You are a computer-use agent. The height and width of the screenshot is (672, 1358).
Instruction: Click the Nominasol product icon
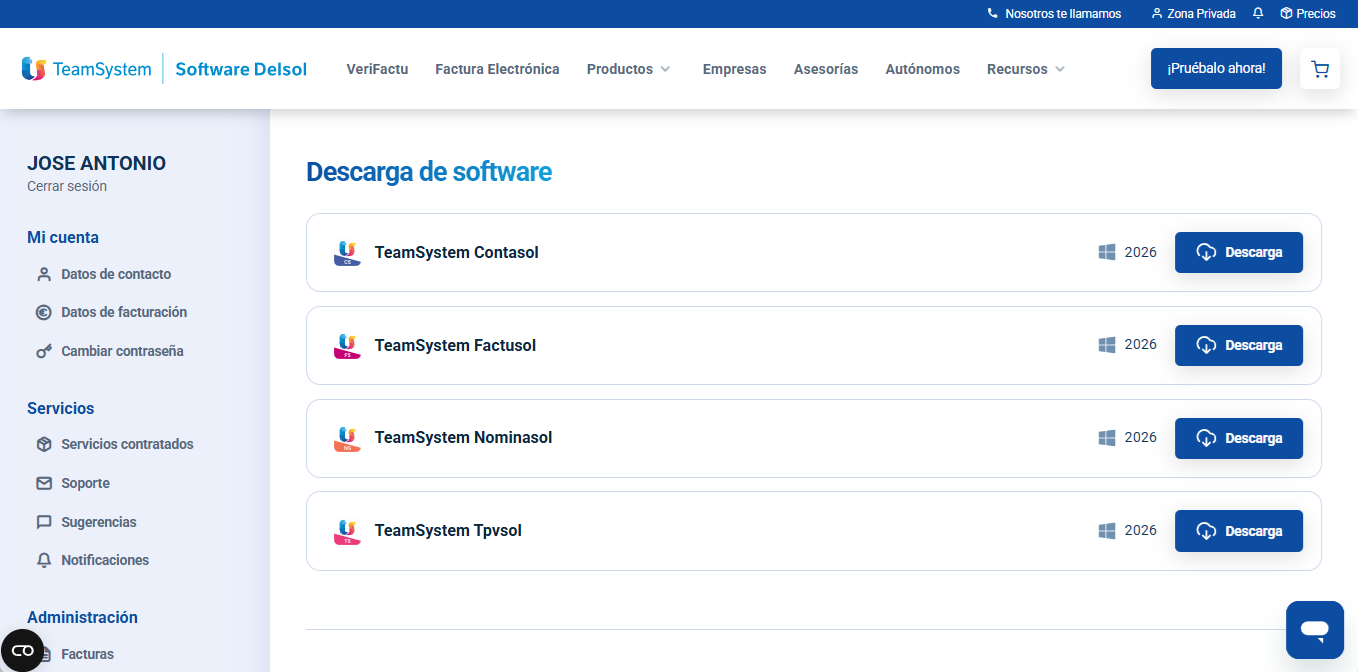(x=346, y=439)
